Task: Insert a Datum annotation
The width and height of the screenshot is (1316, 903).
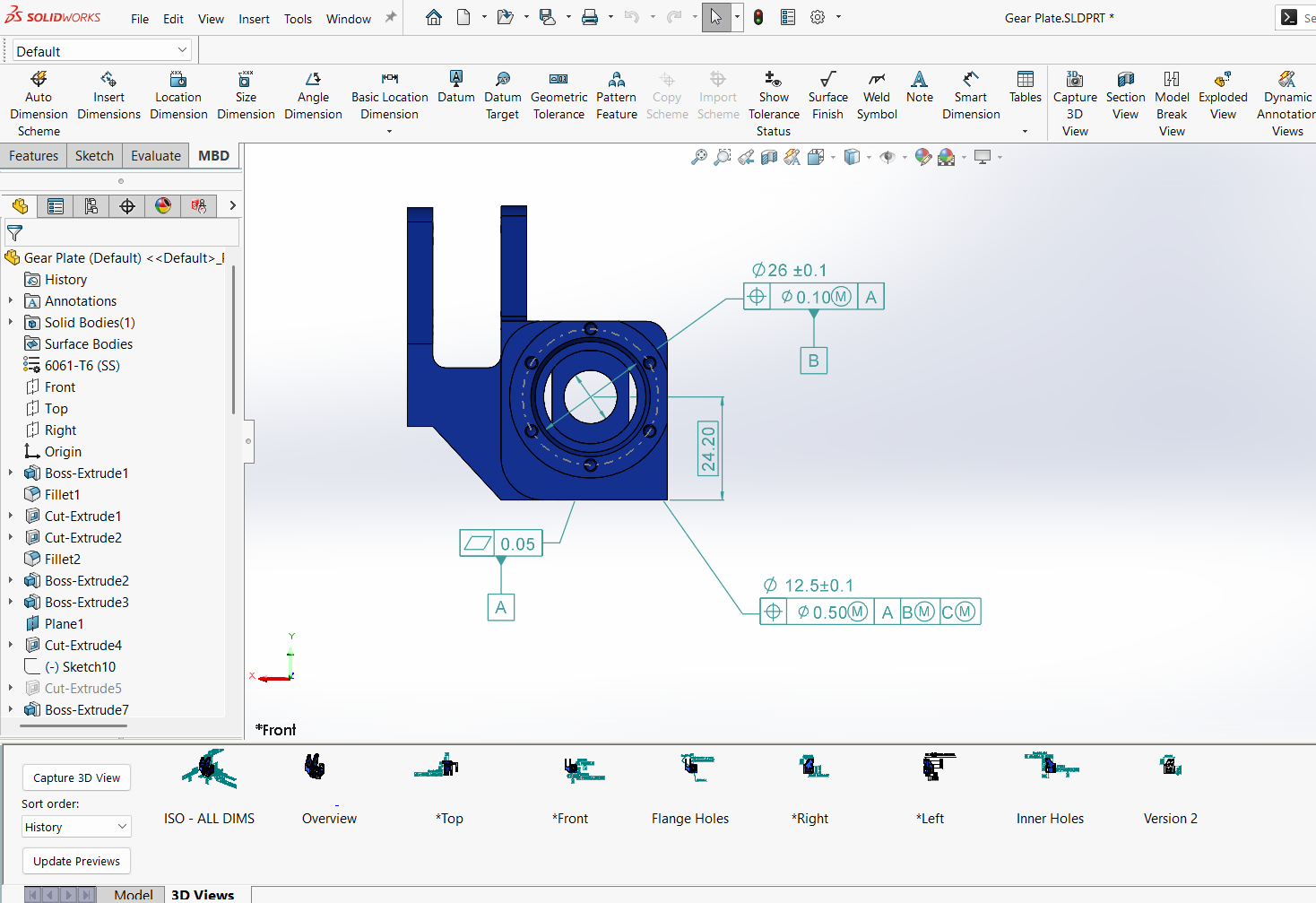Action: pos(455,90)
